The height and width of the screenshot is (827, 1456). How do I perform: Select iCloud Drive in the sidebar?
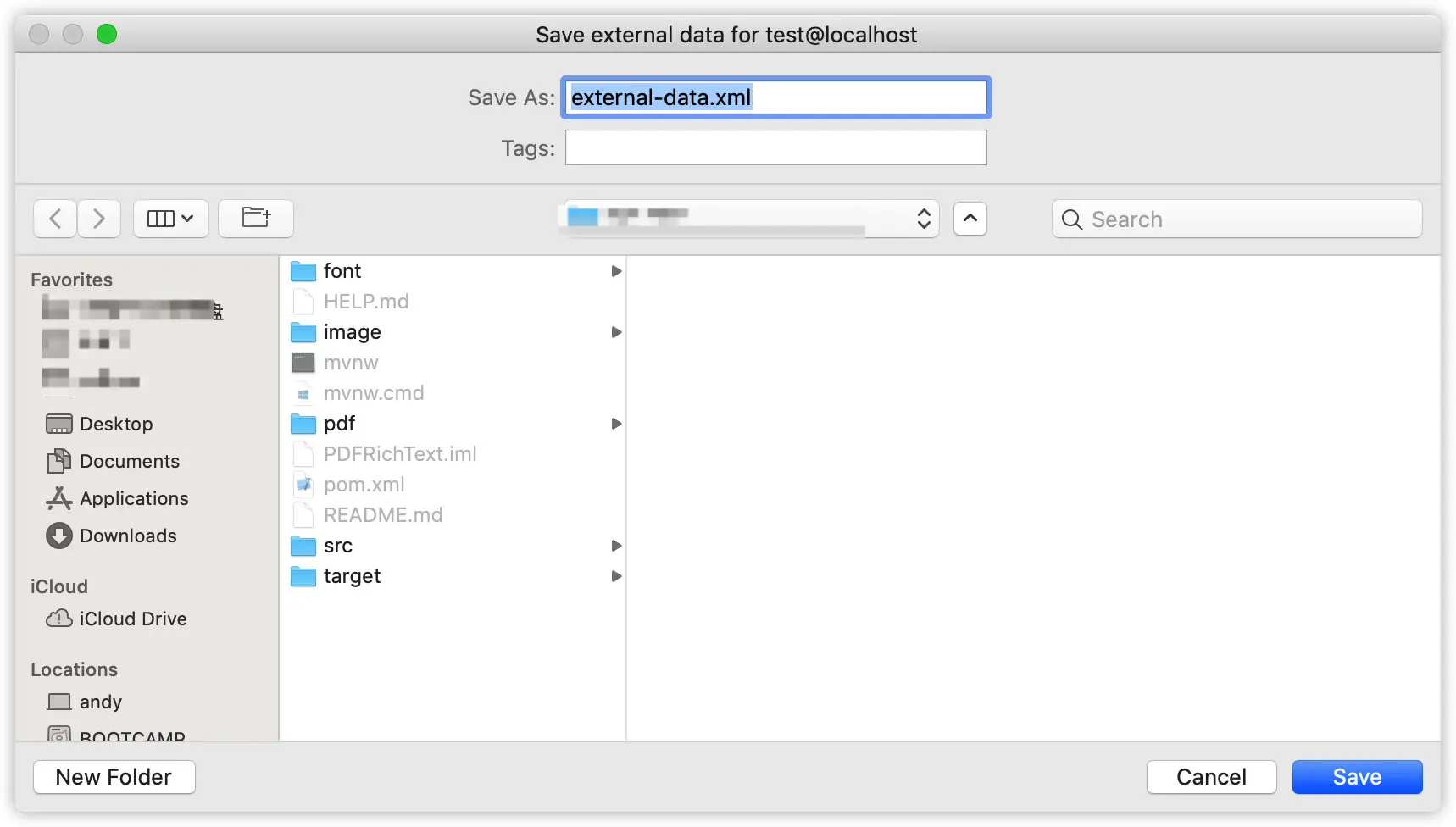(x=132, y=619)
